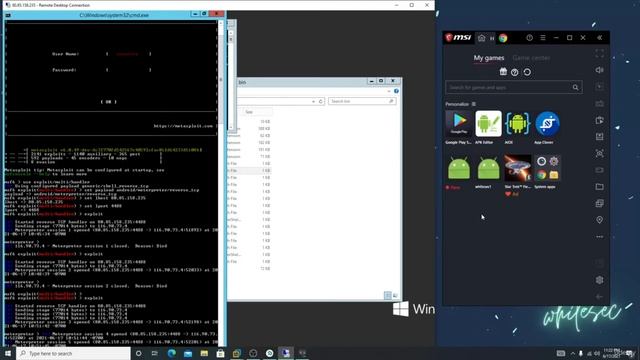
Task: Open the home tab icon in MSI player
Action: [482, 38]
